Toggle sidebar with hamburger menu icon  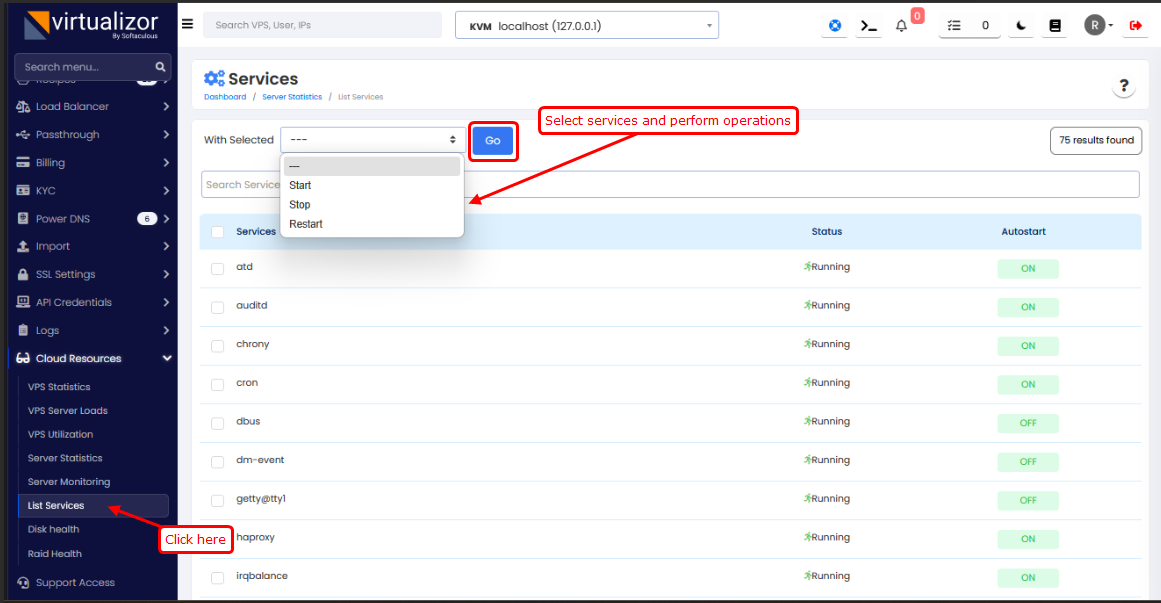click(187, 24)
